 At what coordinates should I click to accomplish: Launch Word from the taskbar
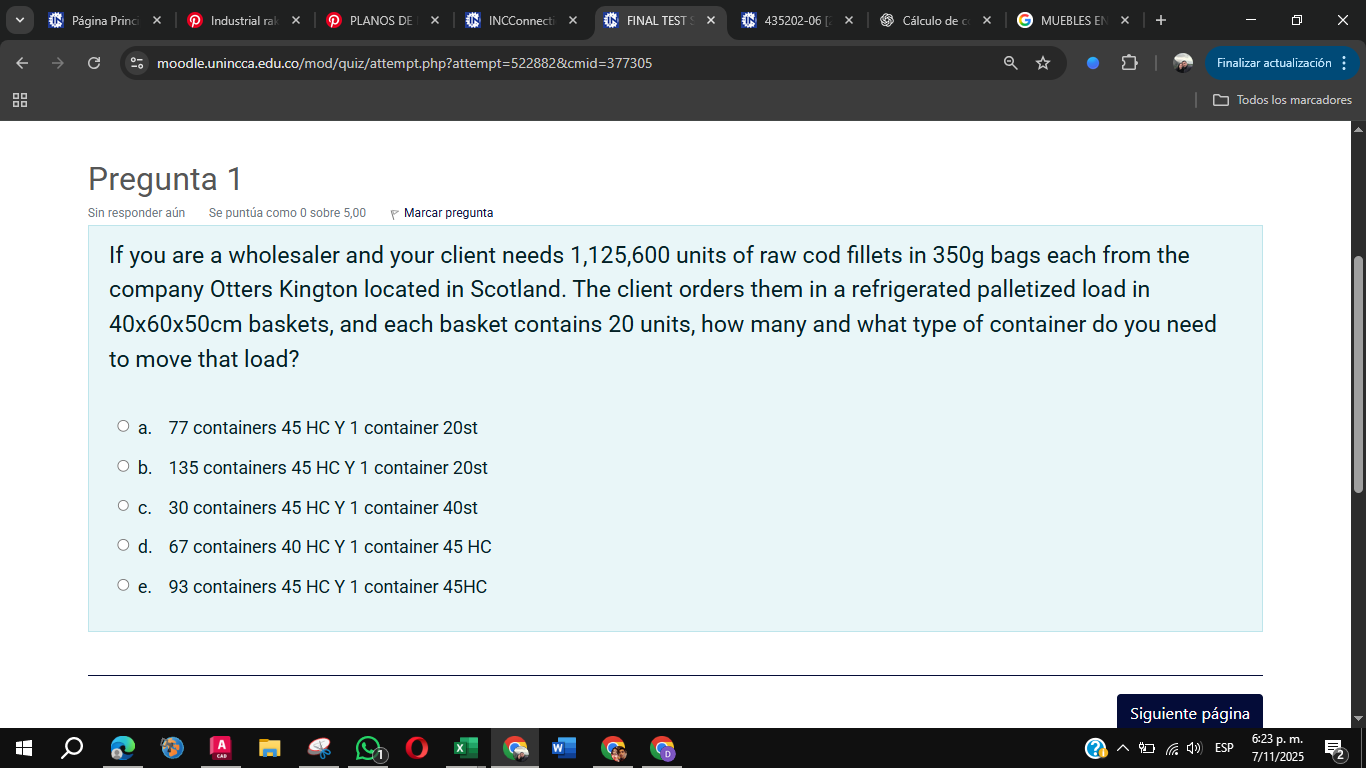[563, 748]
